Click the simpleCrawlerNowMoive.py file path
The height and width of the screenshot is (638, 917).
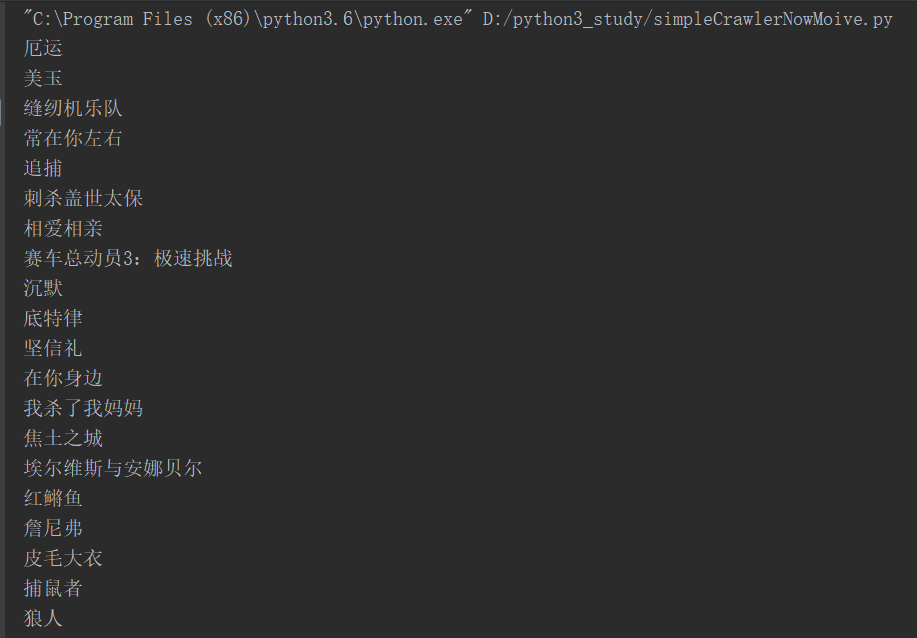pos(688,19)
